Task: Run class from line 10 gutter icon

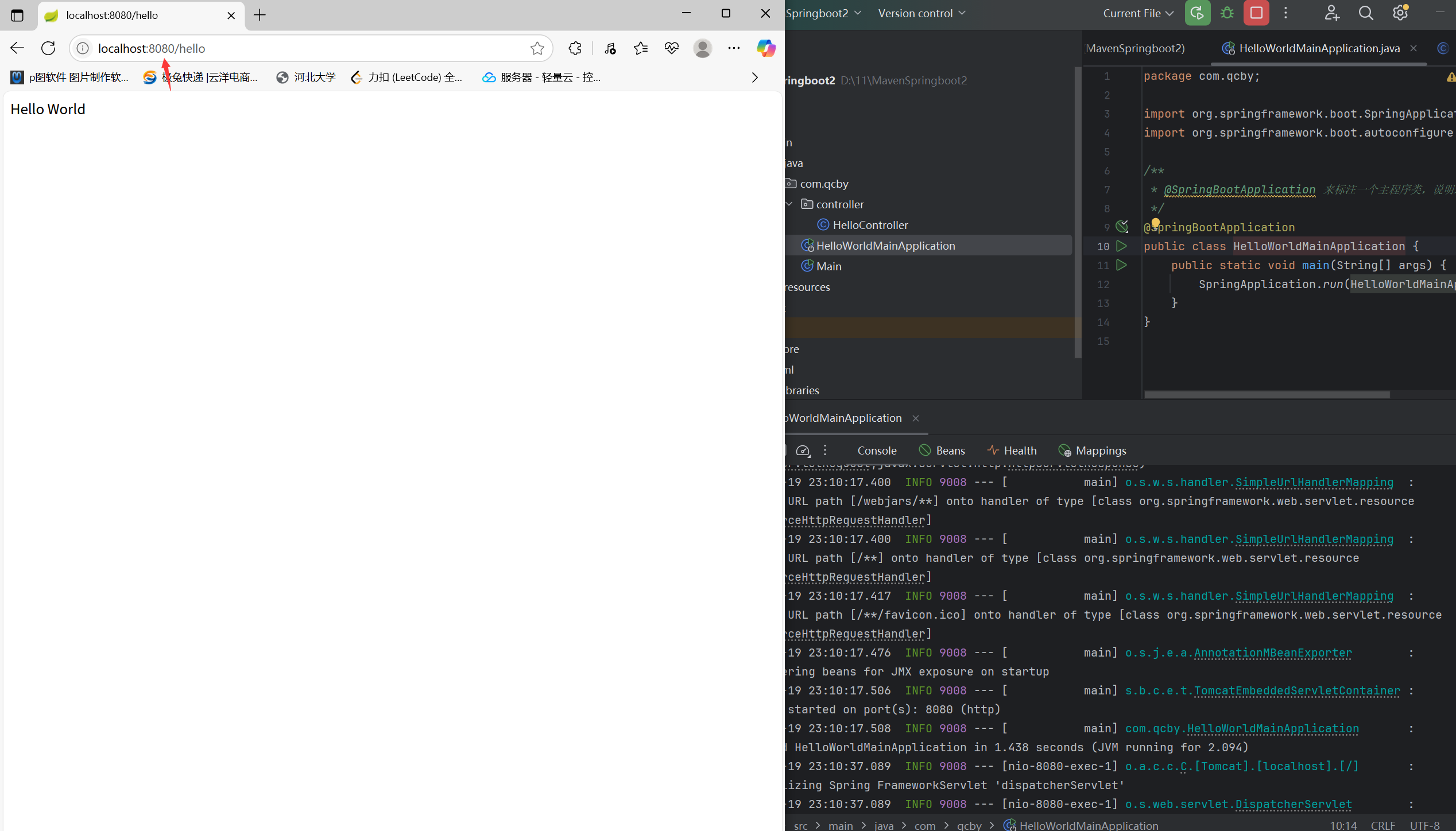Action: 1121,246
